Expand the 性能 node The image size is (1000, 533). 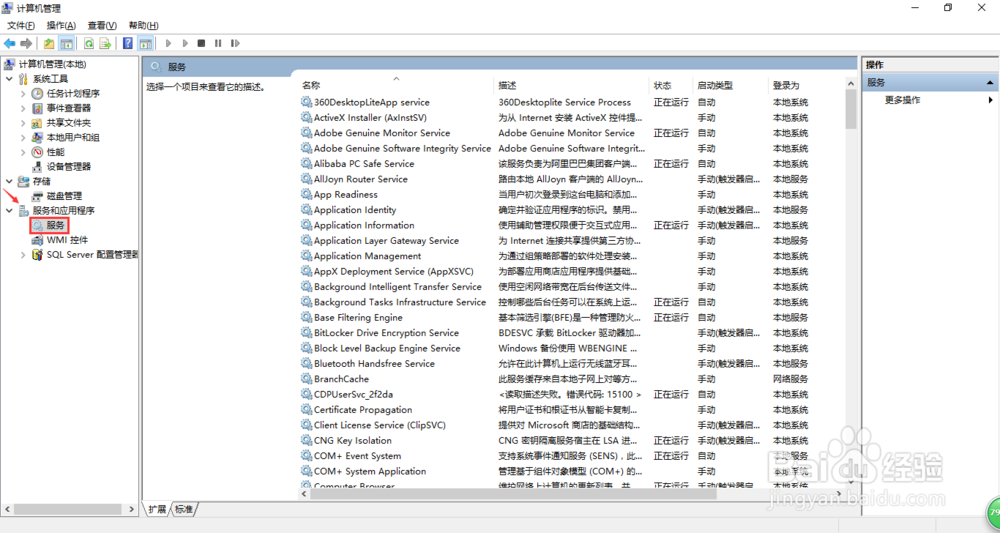point(23,152)
